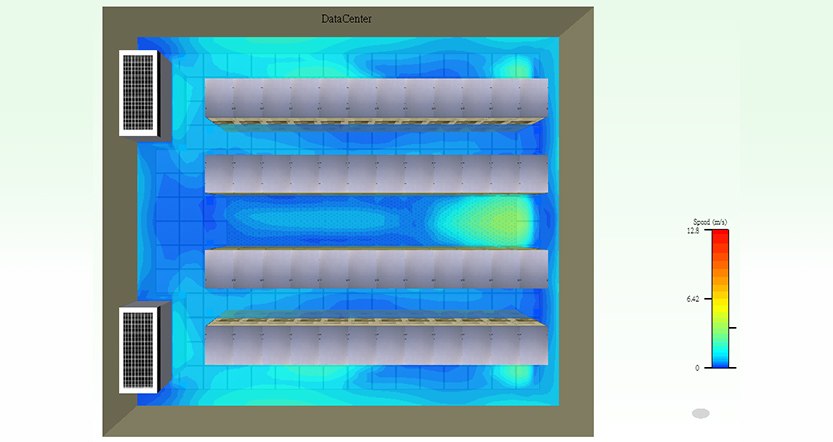Screen dimensions: 833x442
Task: Click the second server rack row
Action: point(376,174)
